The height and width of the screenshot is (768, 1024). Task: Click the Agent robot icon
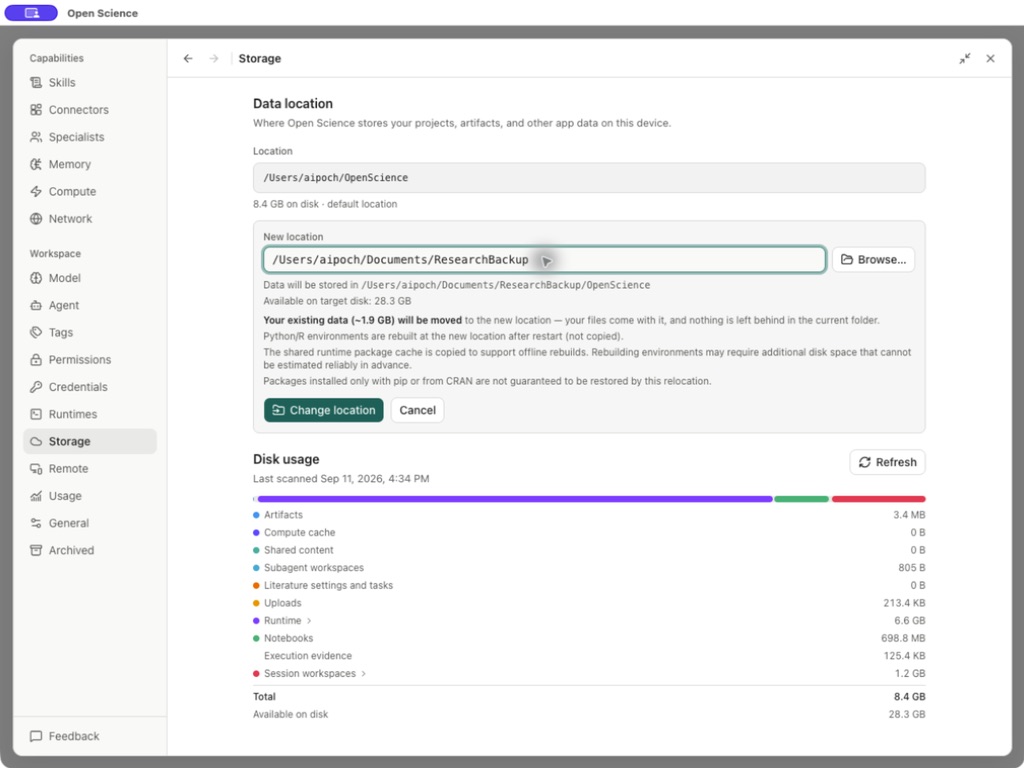(36, 305)
